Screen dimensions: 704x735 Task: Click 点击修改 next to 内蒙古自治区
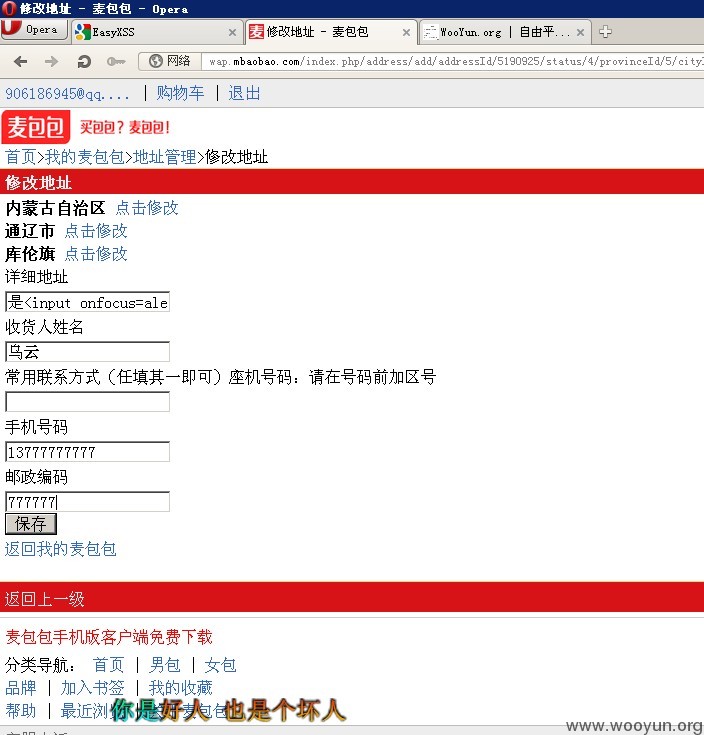tap(147, 208)
